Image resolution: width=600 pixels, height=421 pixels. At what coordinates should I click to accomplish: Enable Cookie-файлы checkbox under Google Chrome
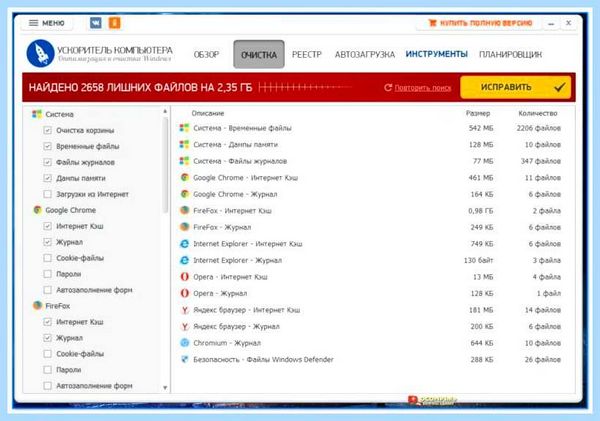[x=47, y=258]
